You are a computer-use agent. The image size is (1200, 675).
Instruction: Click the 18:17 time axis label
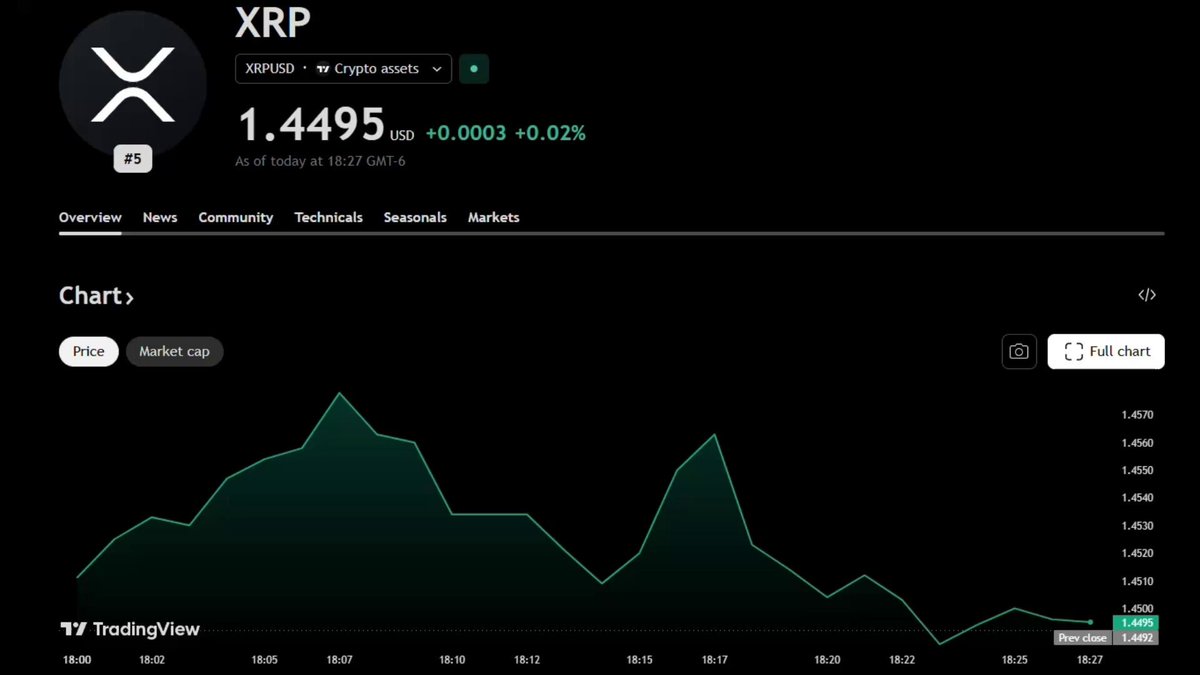(714, 660)
